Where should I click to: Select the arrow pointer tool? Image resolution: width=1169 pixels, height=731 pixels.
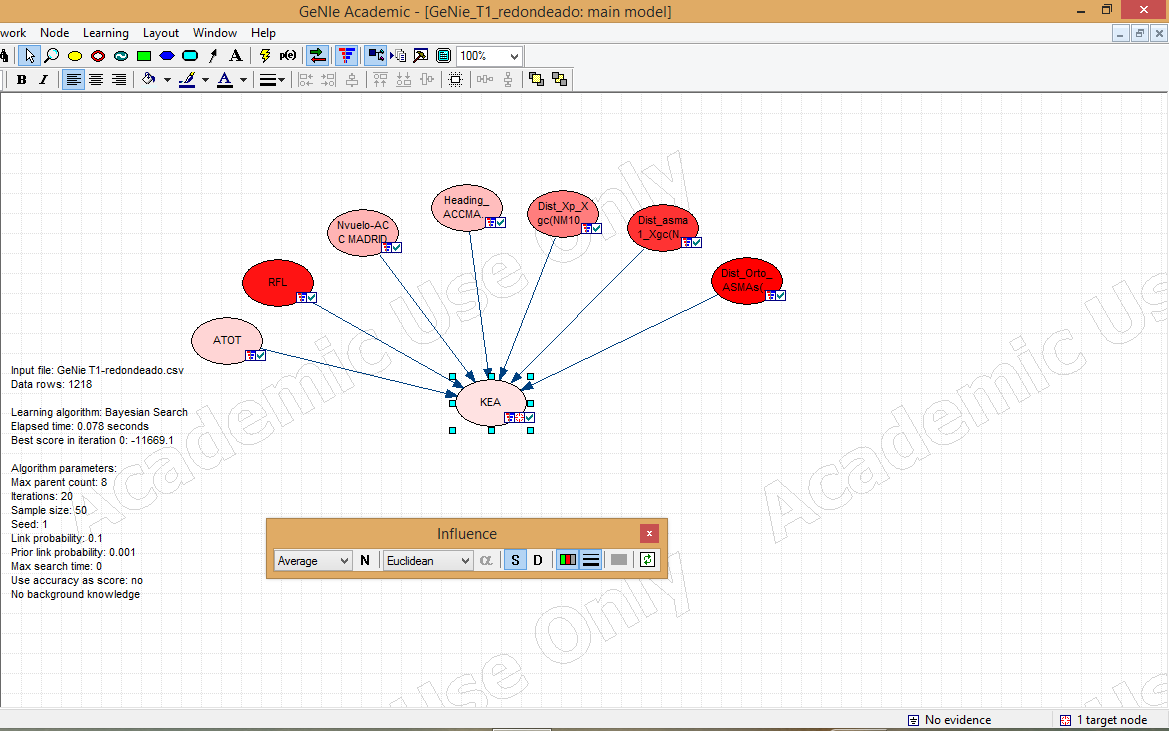coord(29,56)
